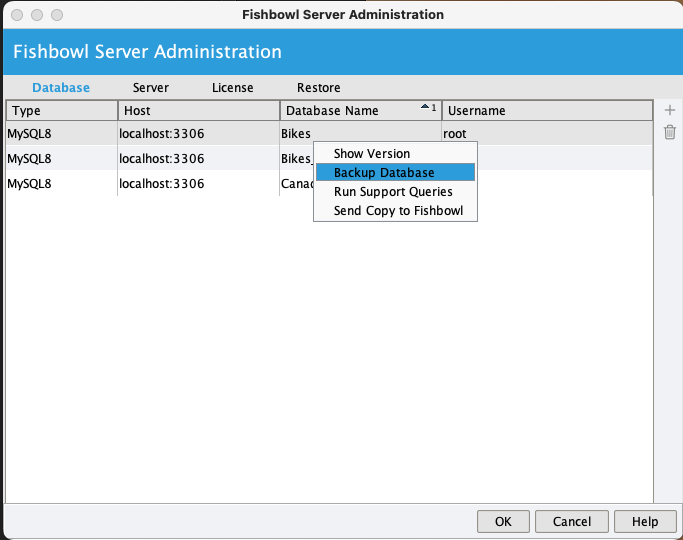The width and height of the screenshot is (683, 540).
Task: Select Backup Database in context menu
Action: tap(396, 172)
